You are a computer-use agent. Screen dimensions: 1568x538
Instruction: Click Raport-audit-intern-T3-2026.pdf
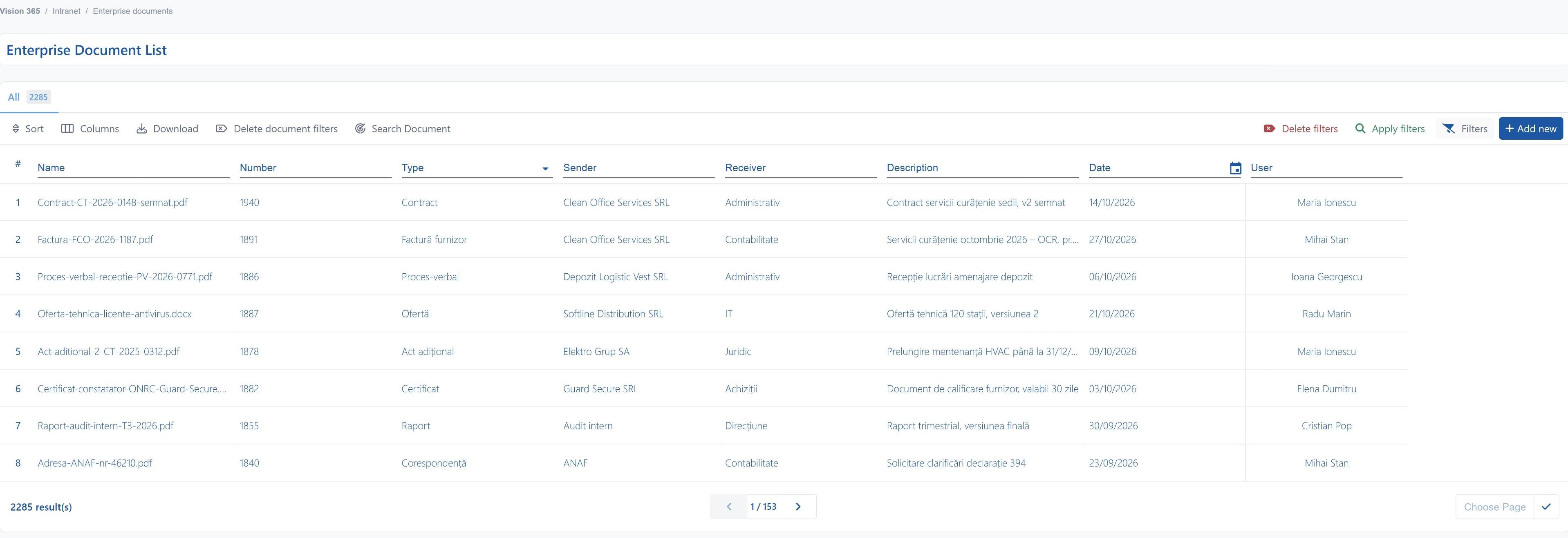tap(105, 425)
